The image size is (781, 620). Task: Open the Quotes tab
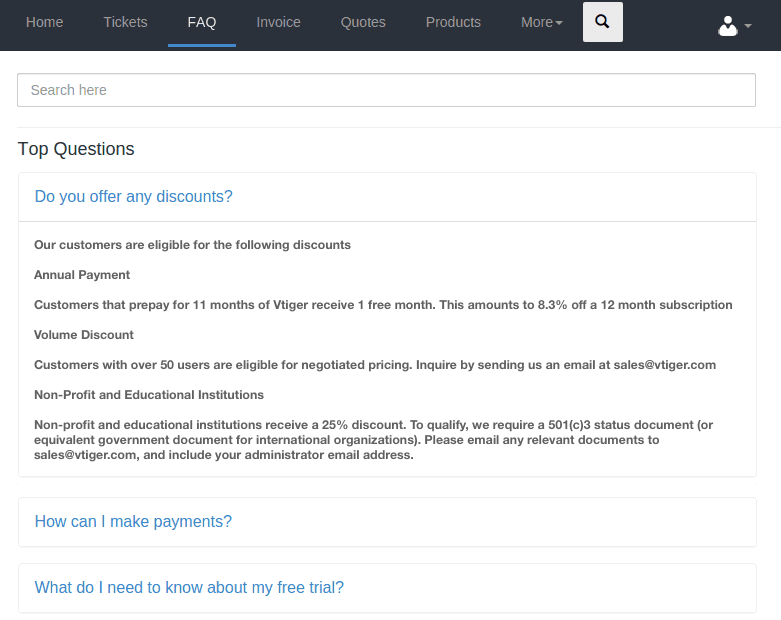coord(363,22)
